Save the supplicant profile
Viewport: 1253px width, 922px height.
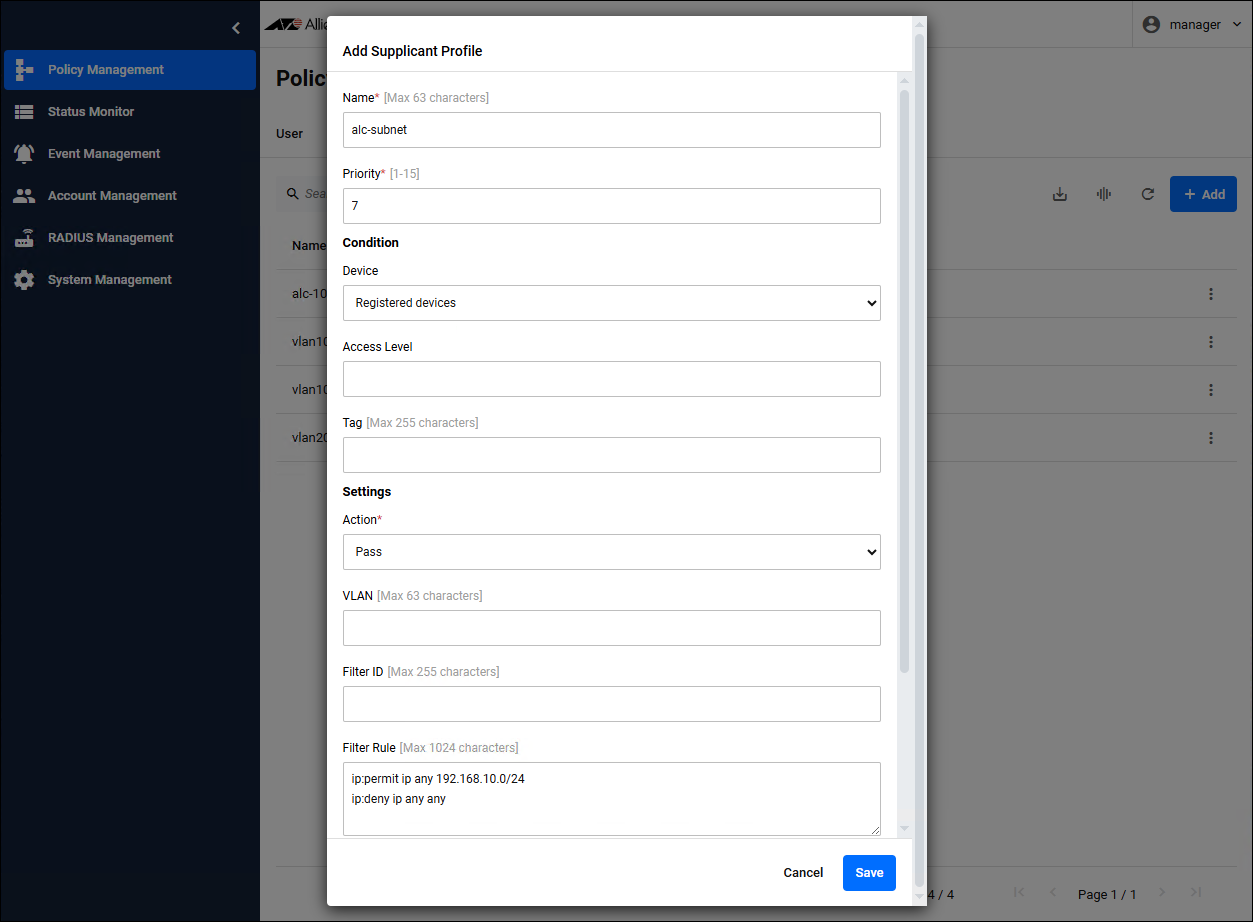[x=869, y=873]
